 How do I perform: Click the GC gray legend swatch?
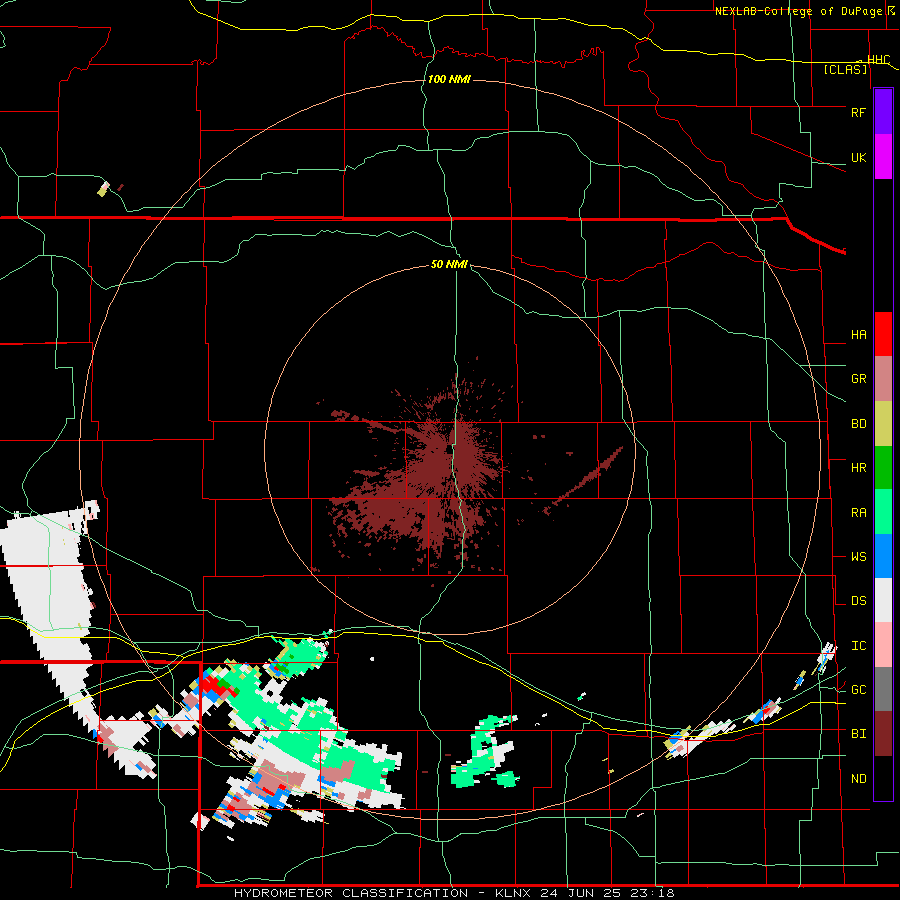[883, 689]
